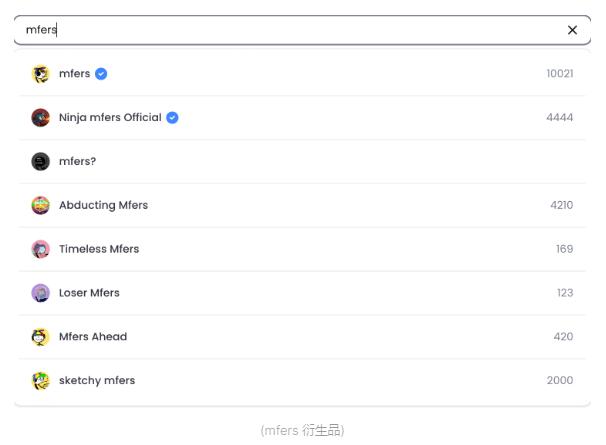Click the mfers? dark avatar icon
Image resolution: width=606 pixels, height=445 pixels.
tap(40, 162)
